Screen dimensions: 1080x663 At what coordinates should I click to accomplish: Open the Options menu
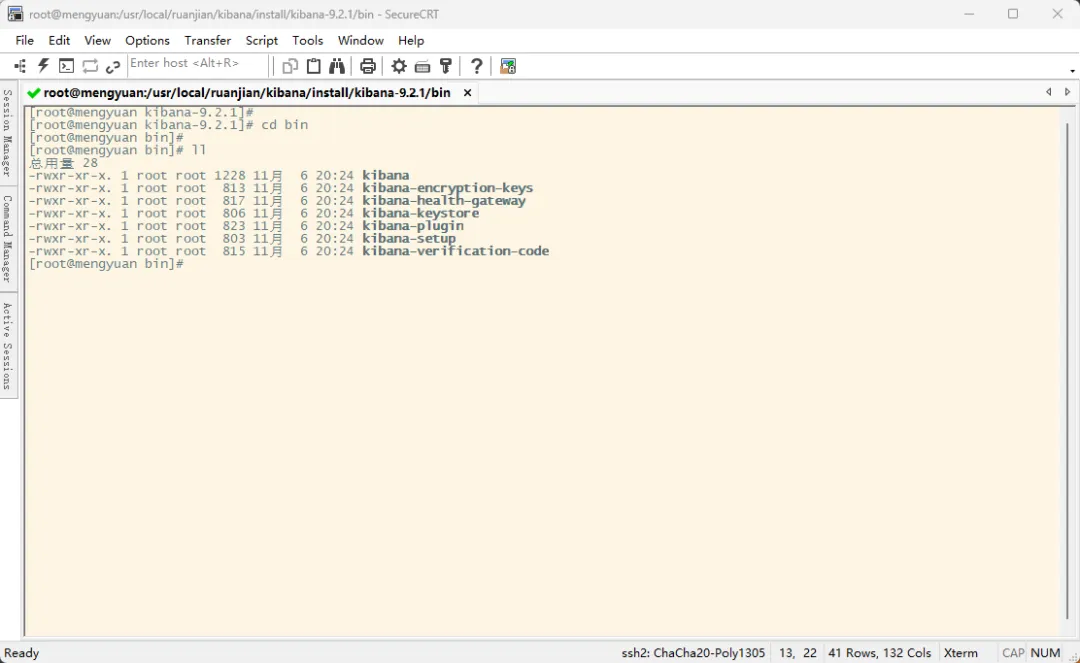(x=147, y=41)
